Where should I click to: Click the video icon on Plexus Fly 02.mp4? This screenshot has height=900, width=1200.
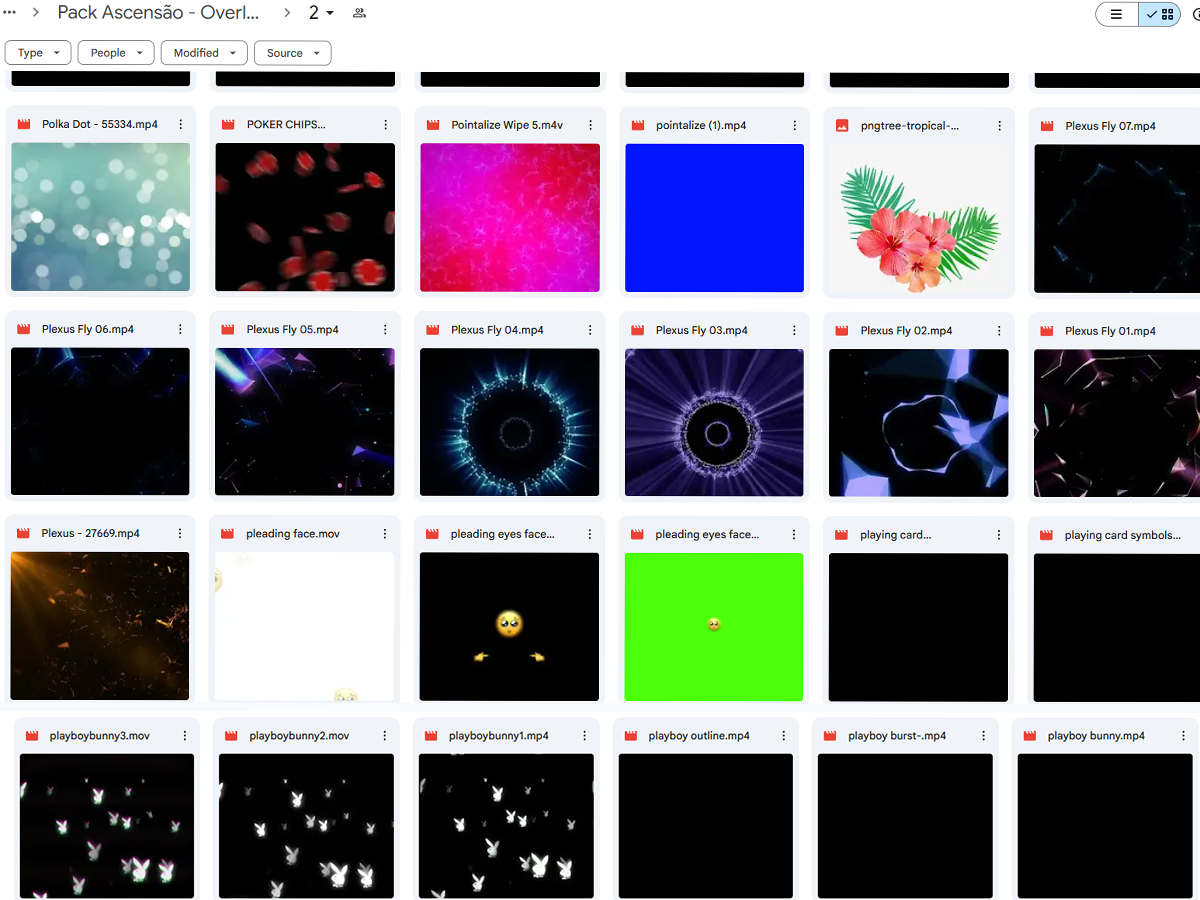[x=841, y=330]
